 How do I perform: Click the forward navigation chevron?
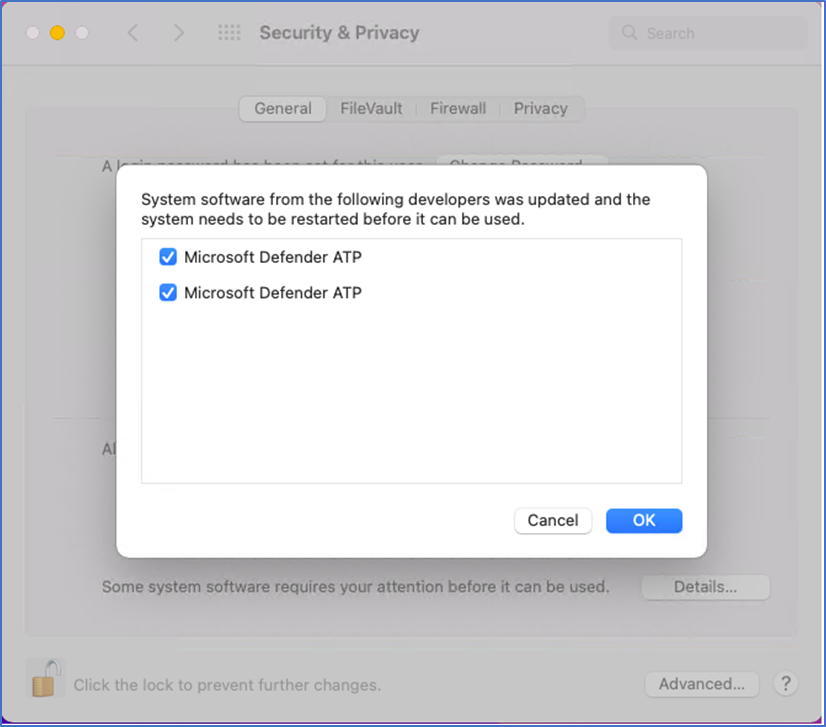tap(179, 33)
